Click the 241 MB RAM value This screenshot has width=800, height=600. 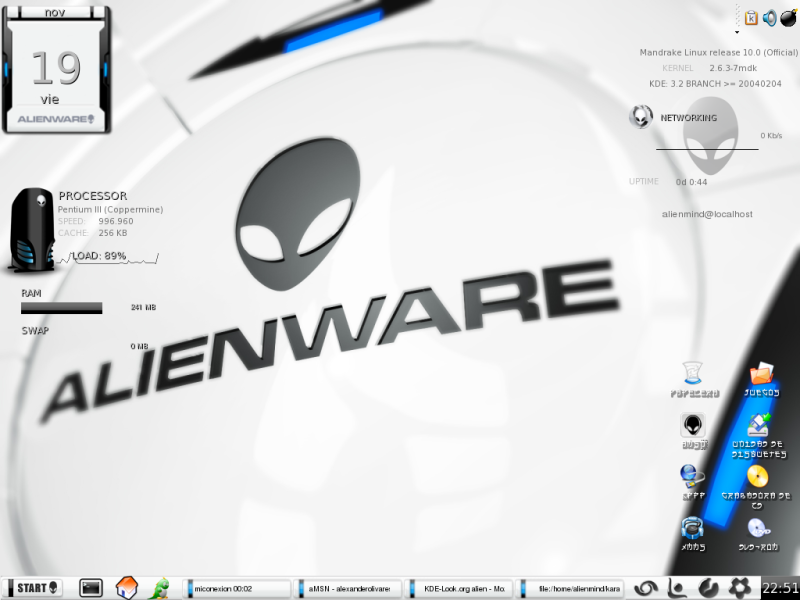click(x=143, y=308)
